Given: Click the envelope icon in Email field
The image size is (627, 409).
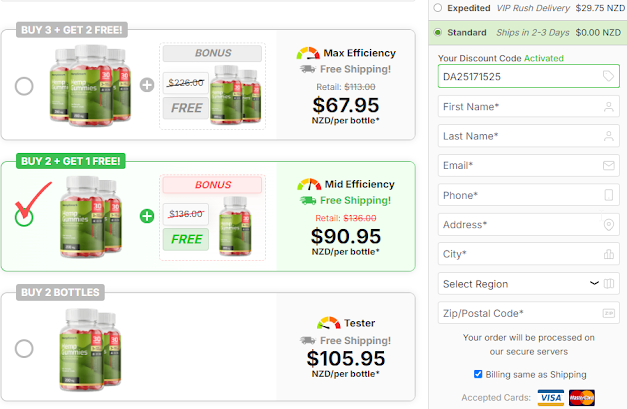Looking at the screenshot, I should 609,165.
